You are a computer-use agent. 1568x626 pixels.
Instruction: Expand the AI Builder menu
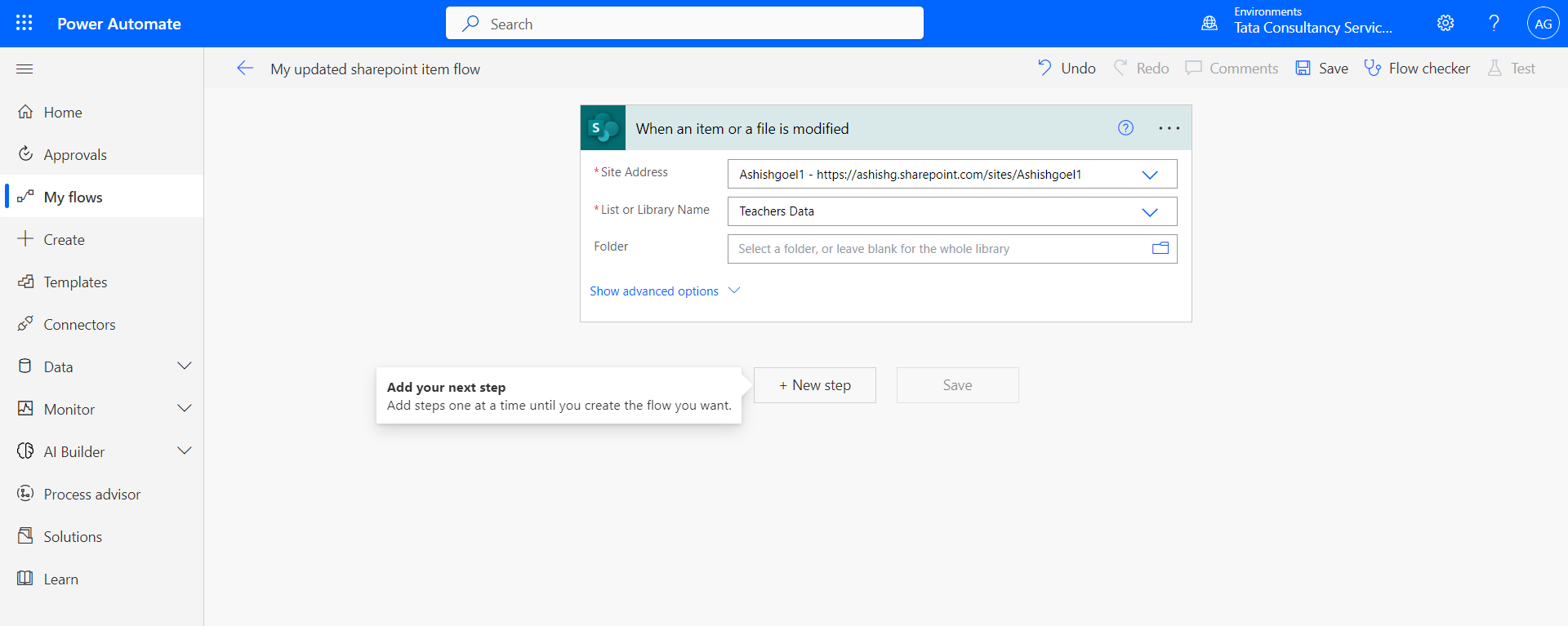(185, 451)
